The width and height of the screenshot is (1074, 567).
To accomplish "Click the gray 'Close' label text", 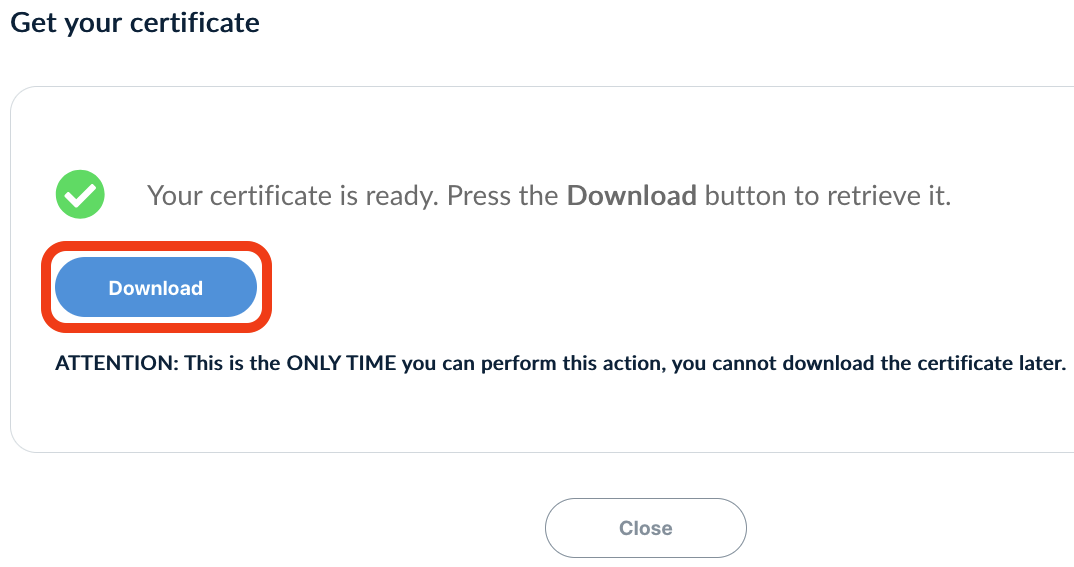I will coord(645,528).
